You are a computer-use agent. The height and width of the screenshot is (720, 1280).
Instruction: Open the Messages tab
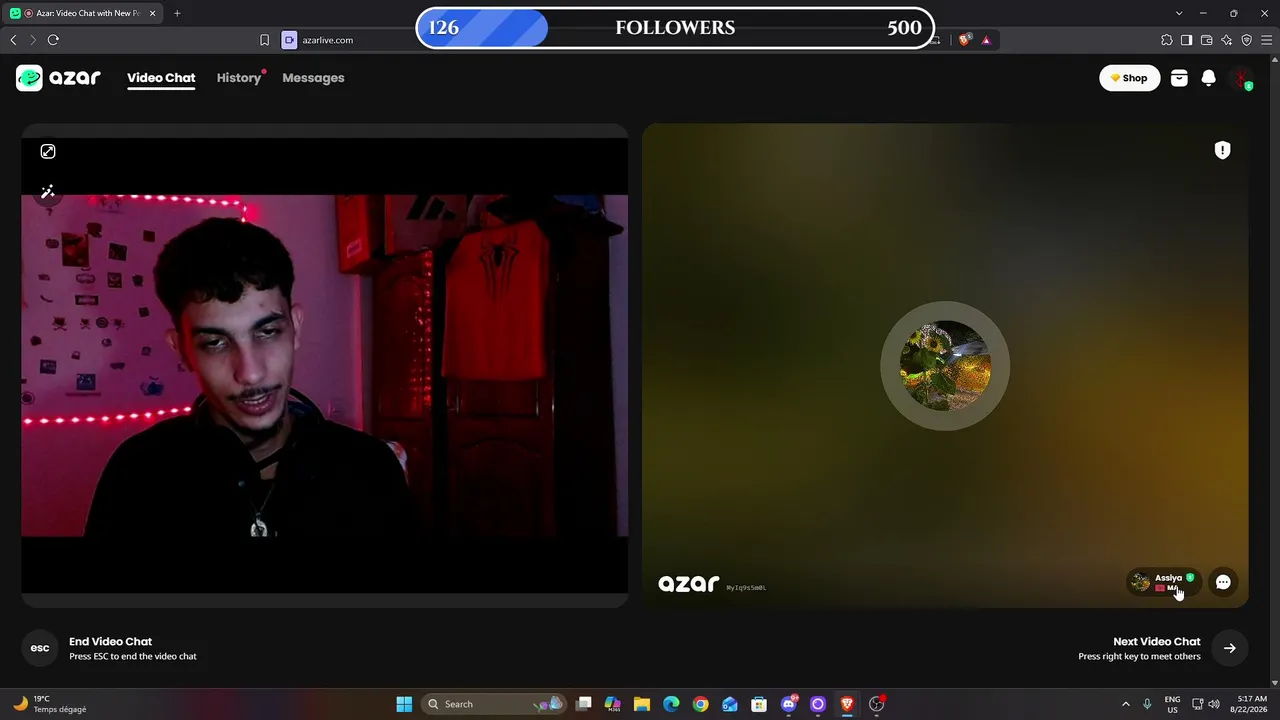pyautogui.click(x=313, y=78)
